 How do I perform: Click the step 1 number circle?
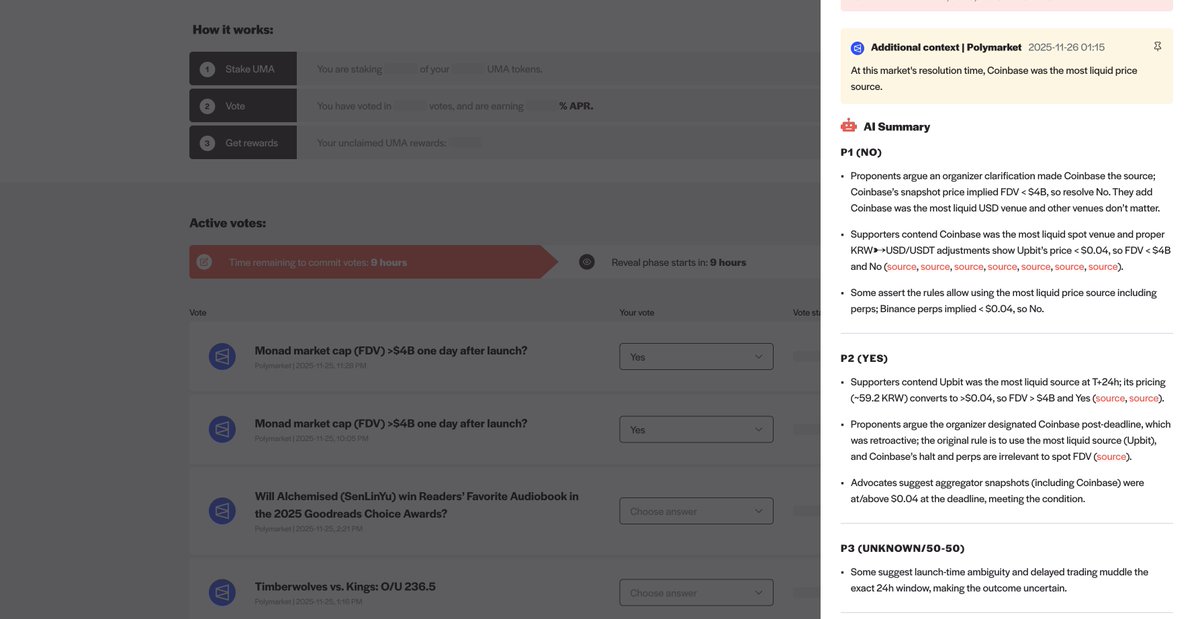pos(207,69)
